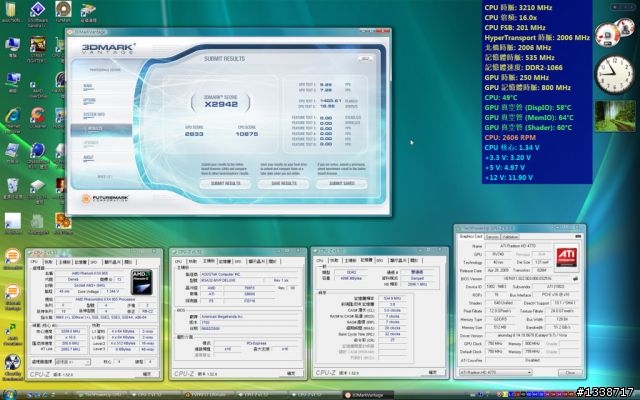
Task: Click the 2833 GPU score value
Action: point(194,134)
